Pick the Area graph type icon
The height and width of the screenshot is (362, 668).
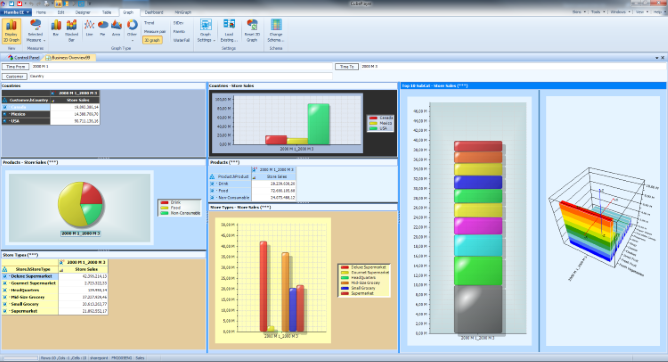coord(116,29)
